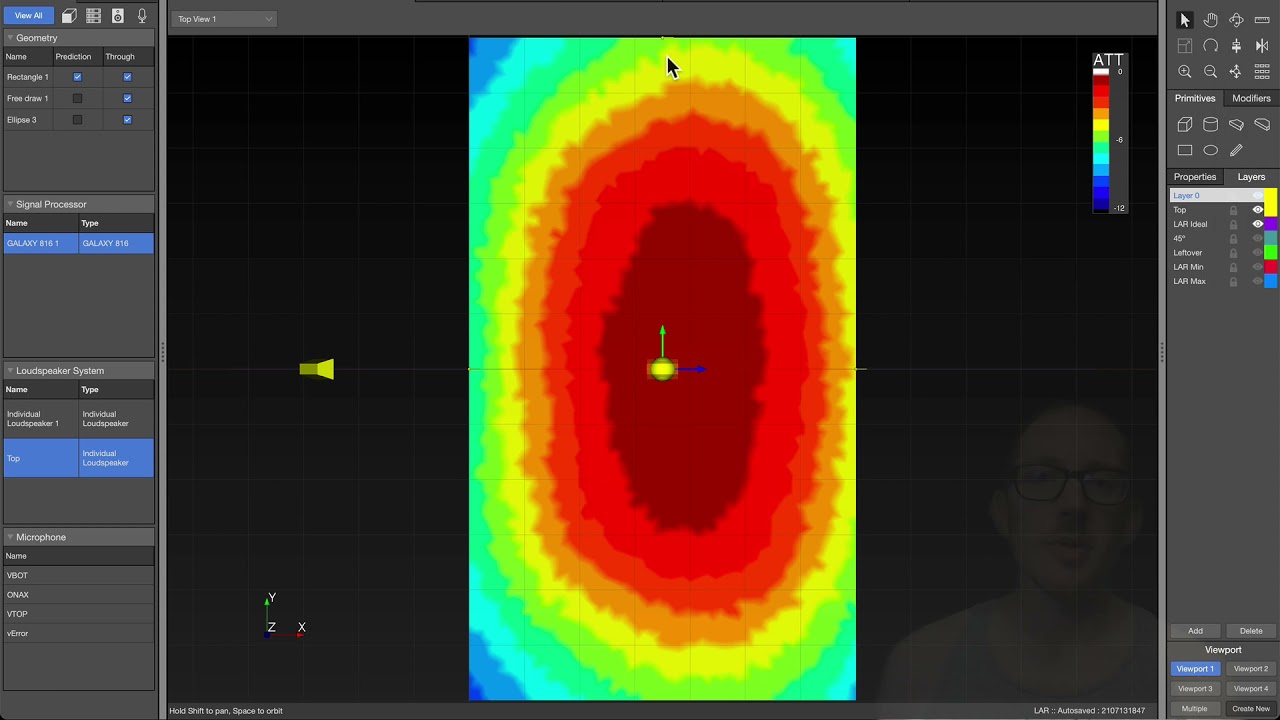The width and height of the screenshot is (1280, 720).
Task: Click the yellow Layer 0 color swatch
Action: click(x=1271, y=196)
